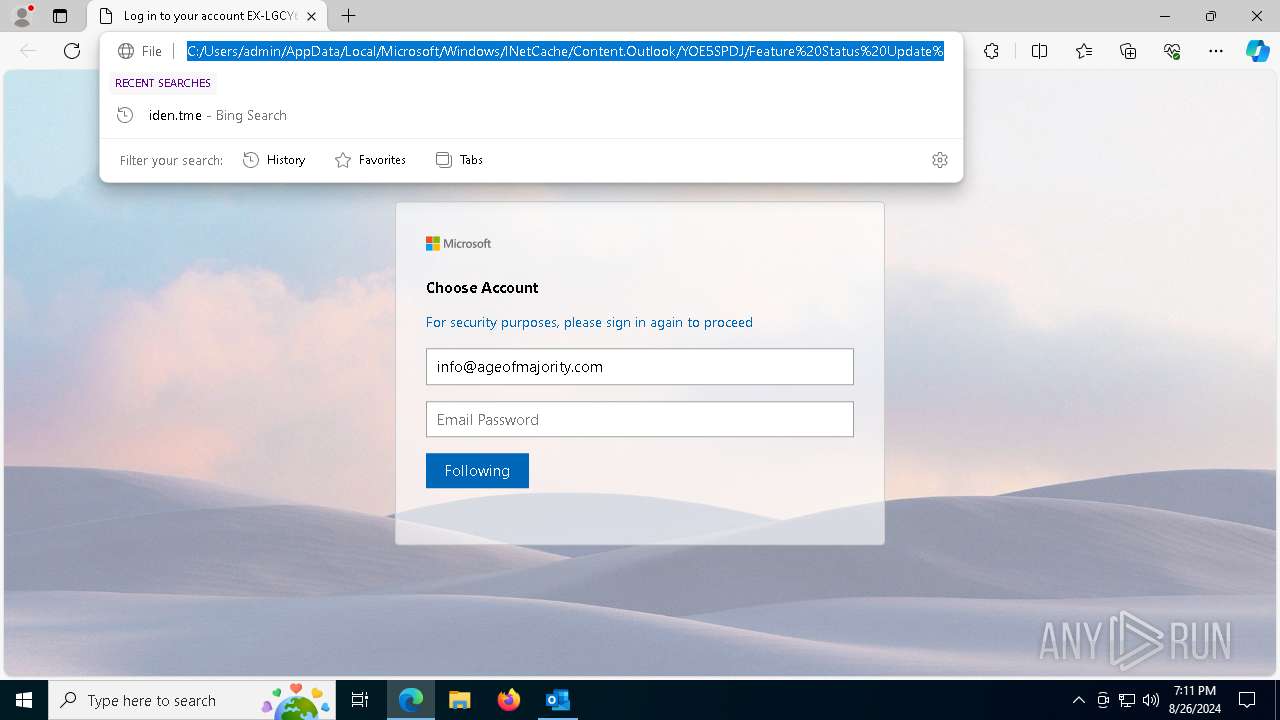Viewport: 1280px width, 720px height.
Task: Filter search by Tabs
Action: pyautogui.click(x=459, y=160)
